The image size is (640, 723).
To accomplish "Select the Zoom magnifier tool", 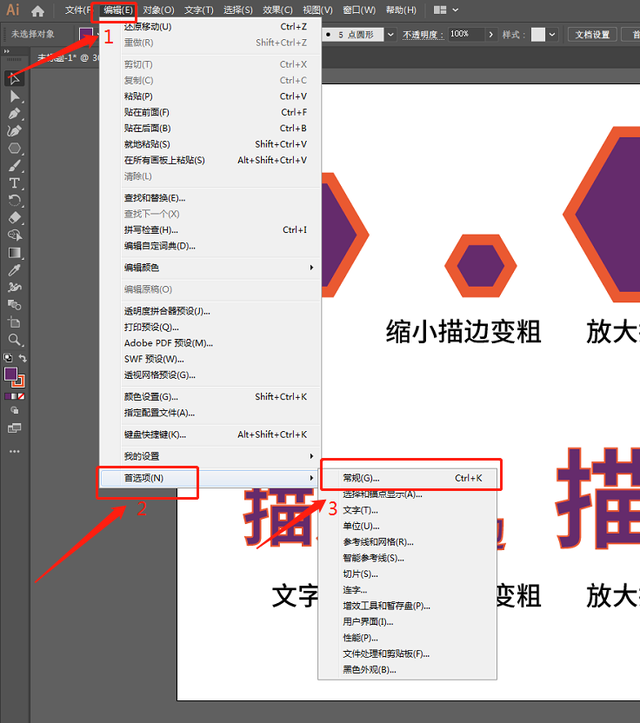I will click(x=14, y=340).
